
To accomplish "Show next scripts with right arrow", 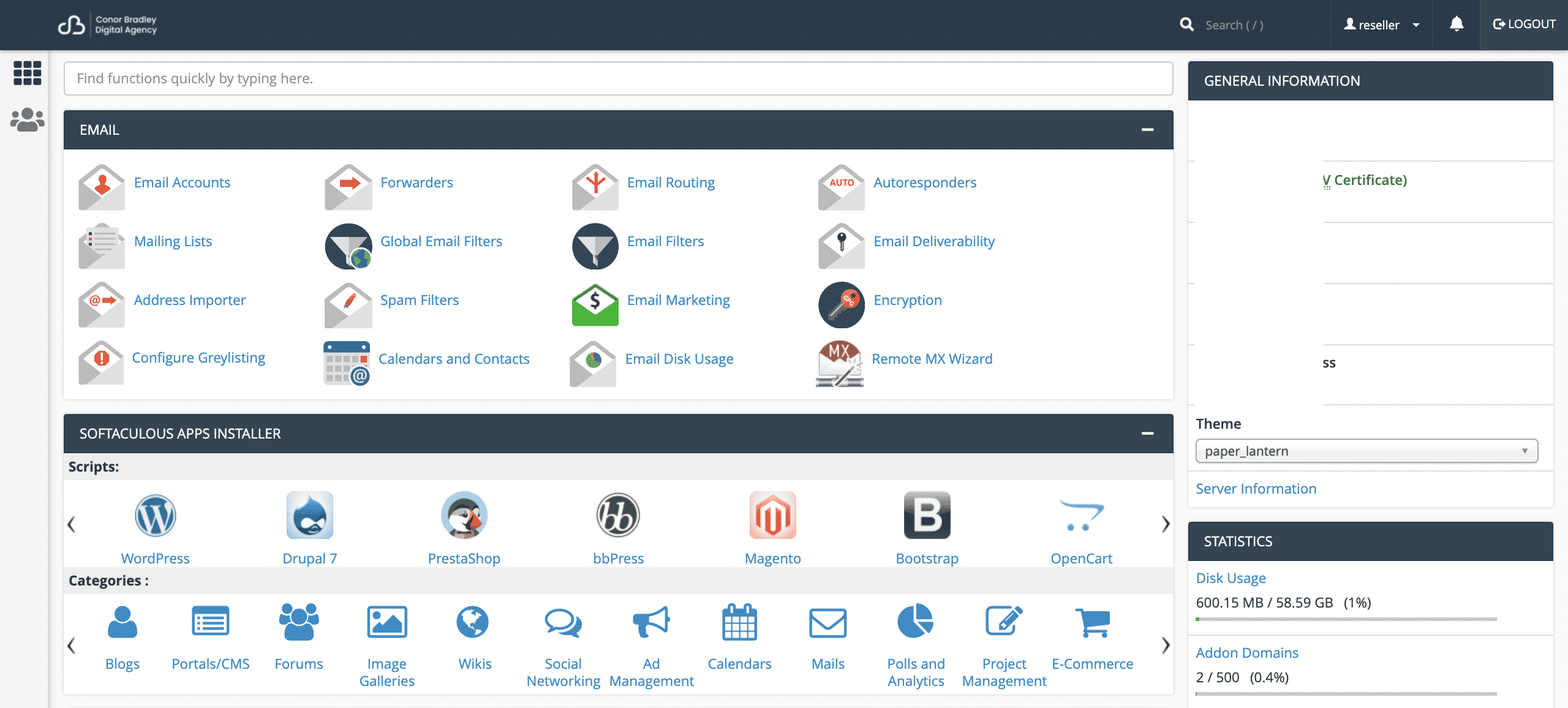I will tap(1166, 524).
